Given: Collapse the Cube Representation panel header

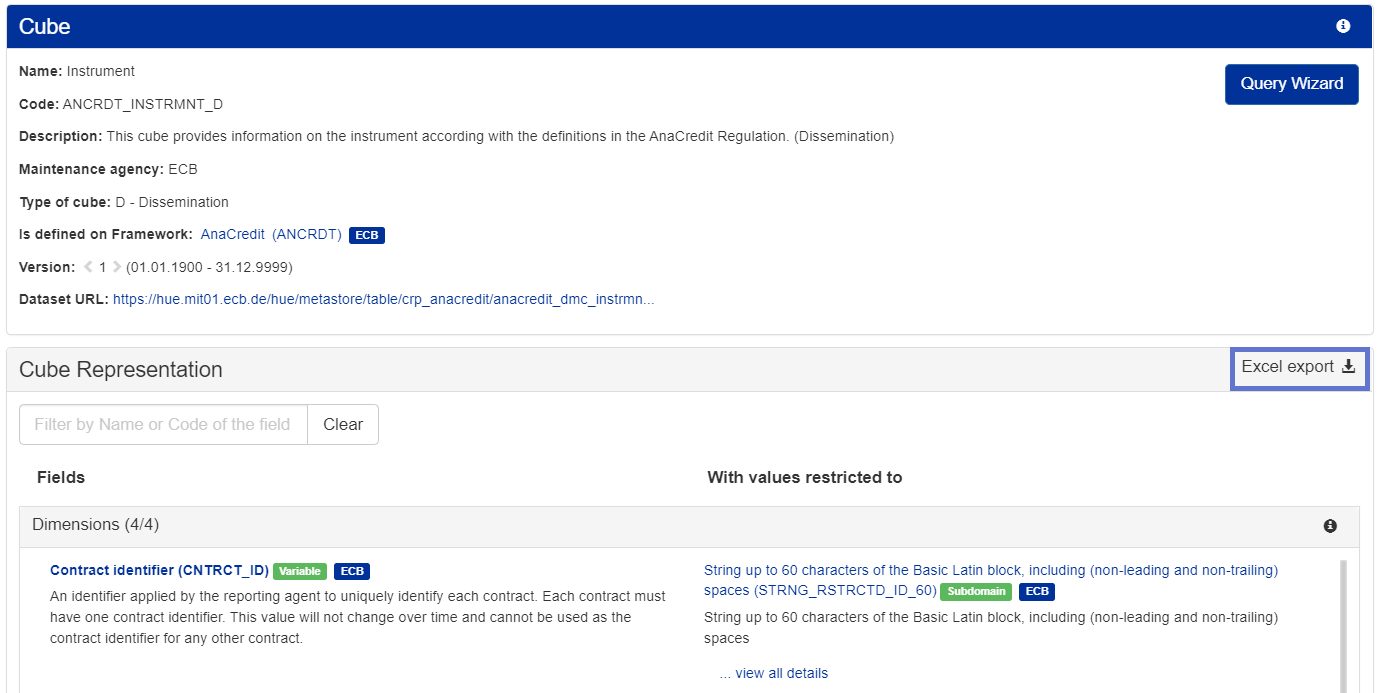Looking at the screenshot, I should (x=120, y=370).
